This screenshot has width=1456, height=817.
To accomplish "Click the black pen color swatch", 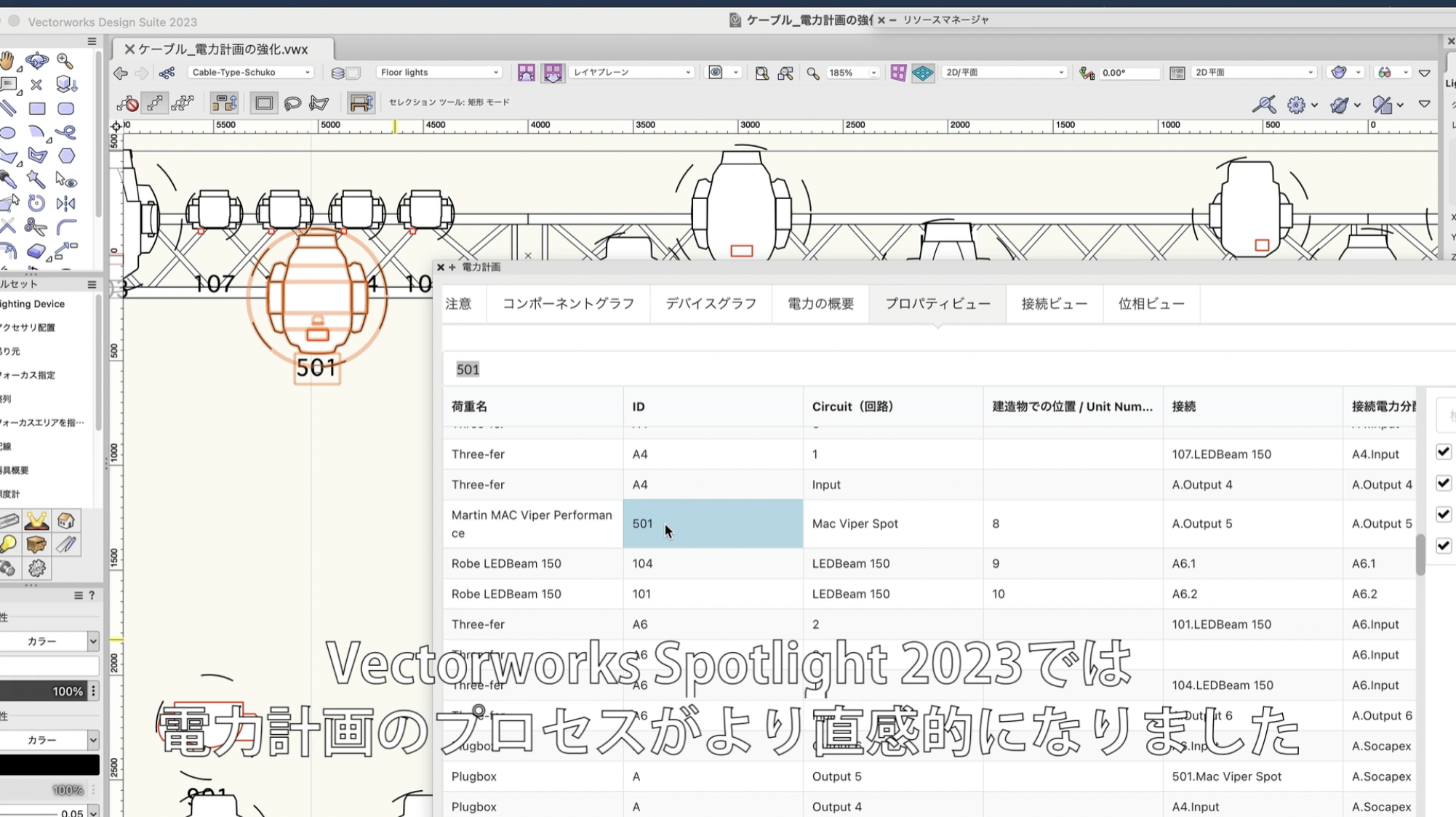I will pos(49,765).
